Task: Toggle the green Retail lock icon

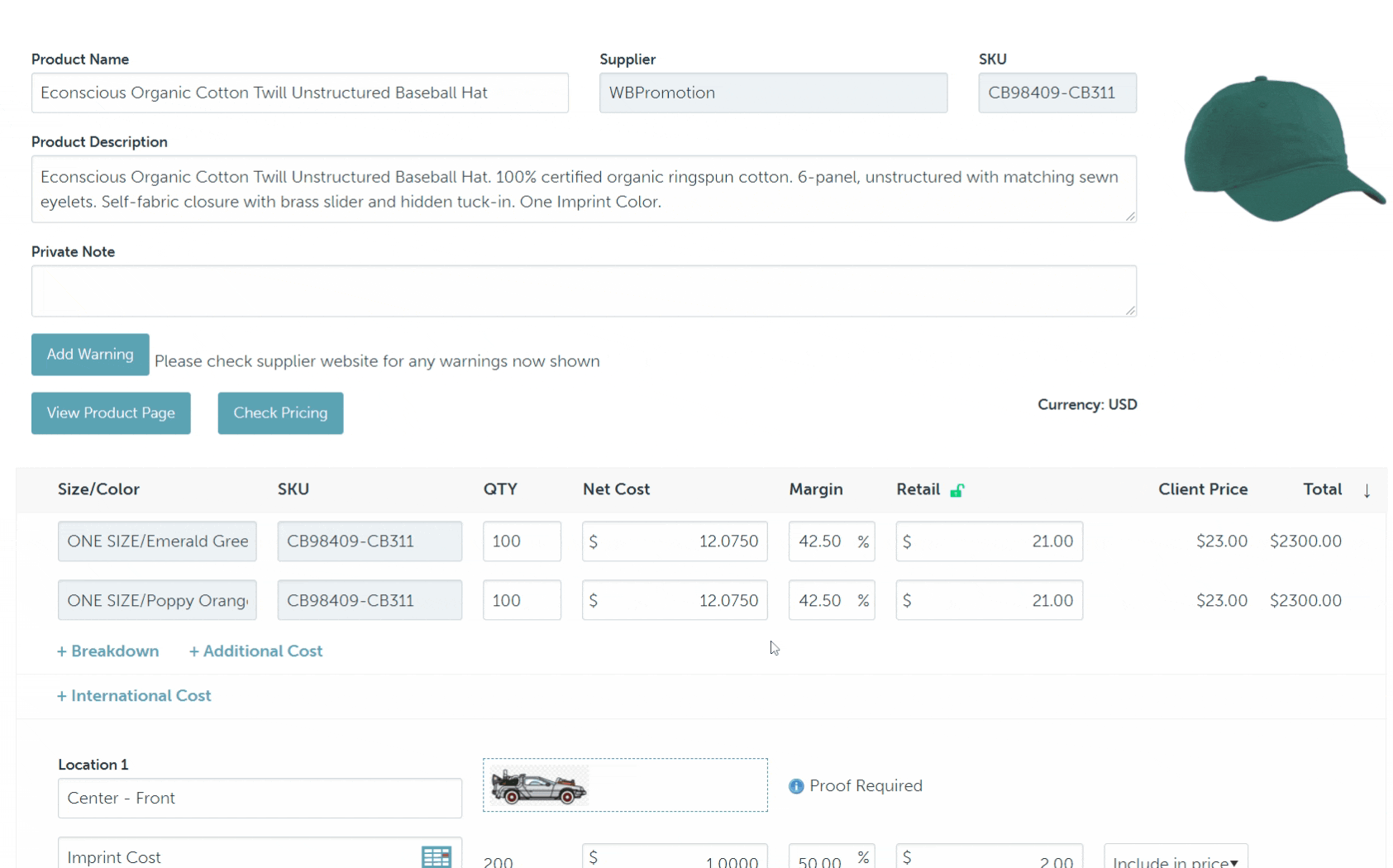Action: [956, 490]
